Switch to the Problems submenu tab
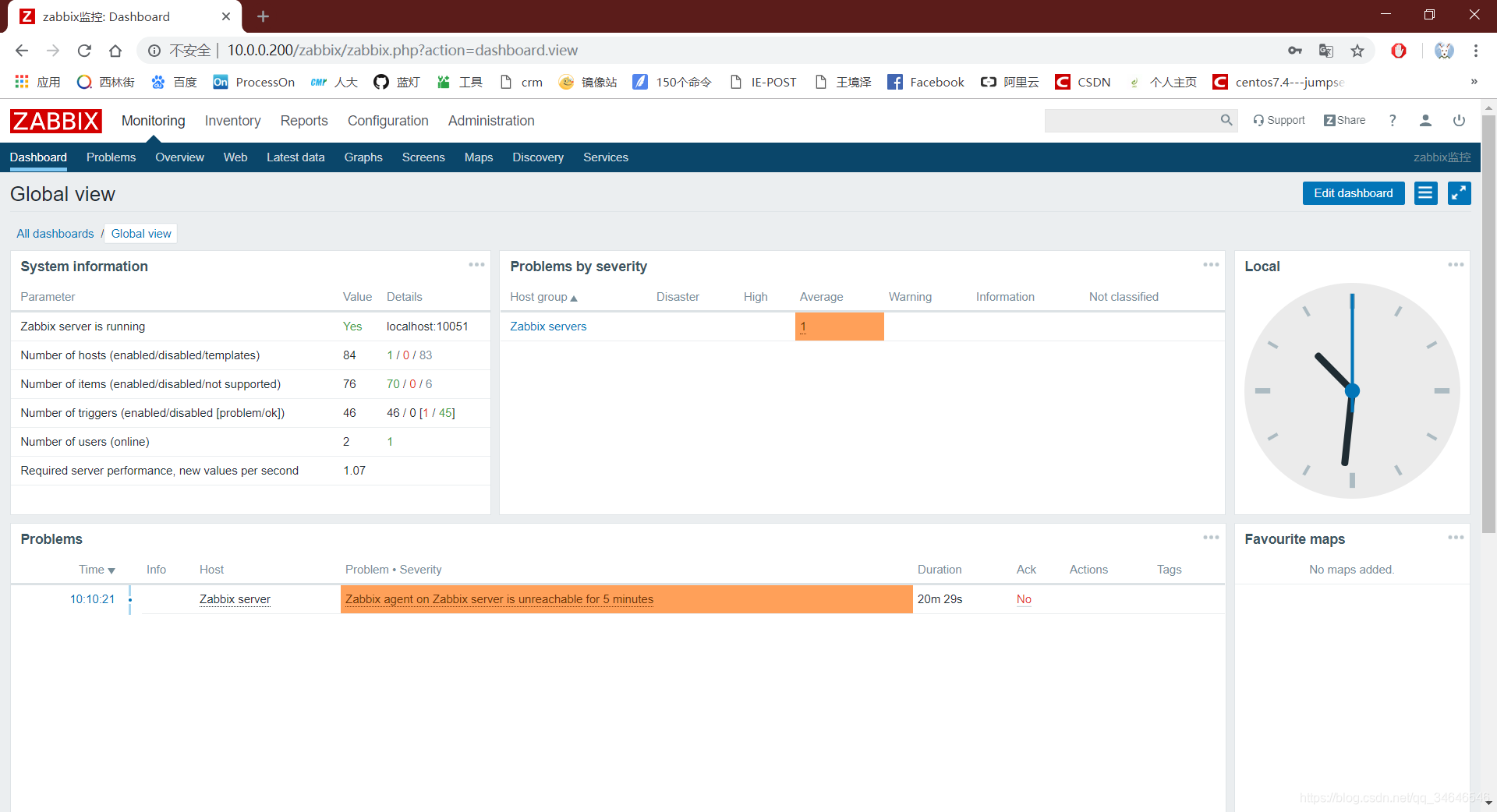The height and width of the screenshot is (812, 1497). [x=111, y=157]
